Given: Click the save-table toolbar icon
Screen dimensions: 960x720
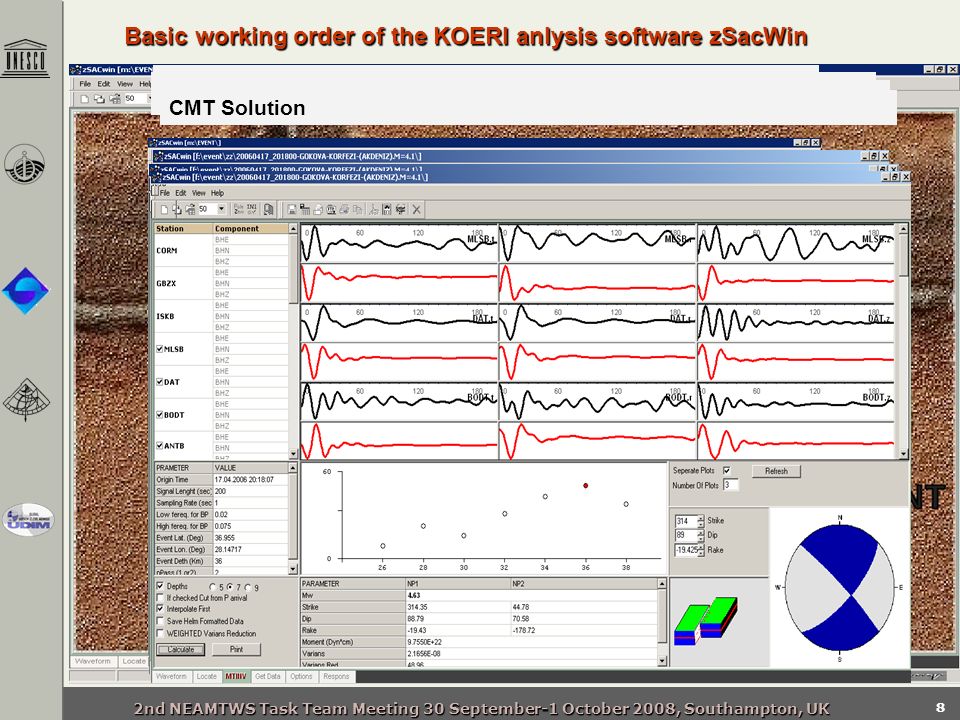Looking at the screenshot, I should point(305,209).
